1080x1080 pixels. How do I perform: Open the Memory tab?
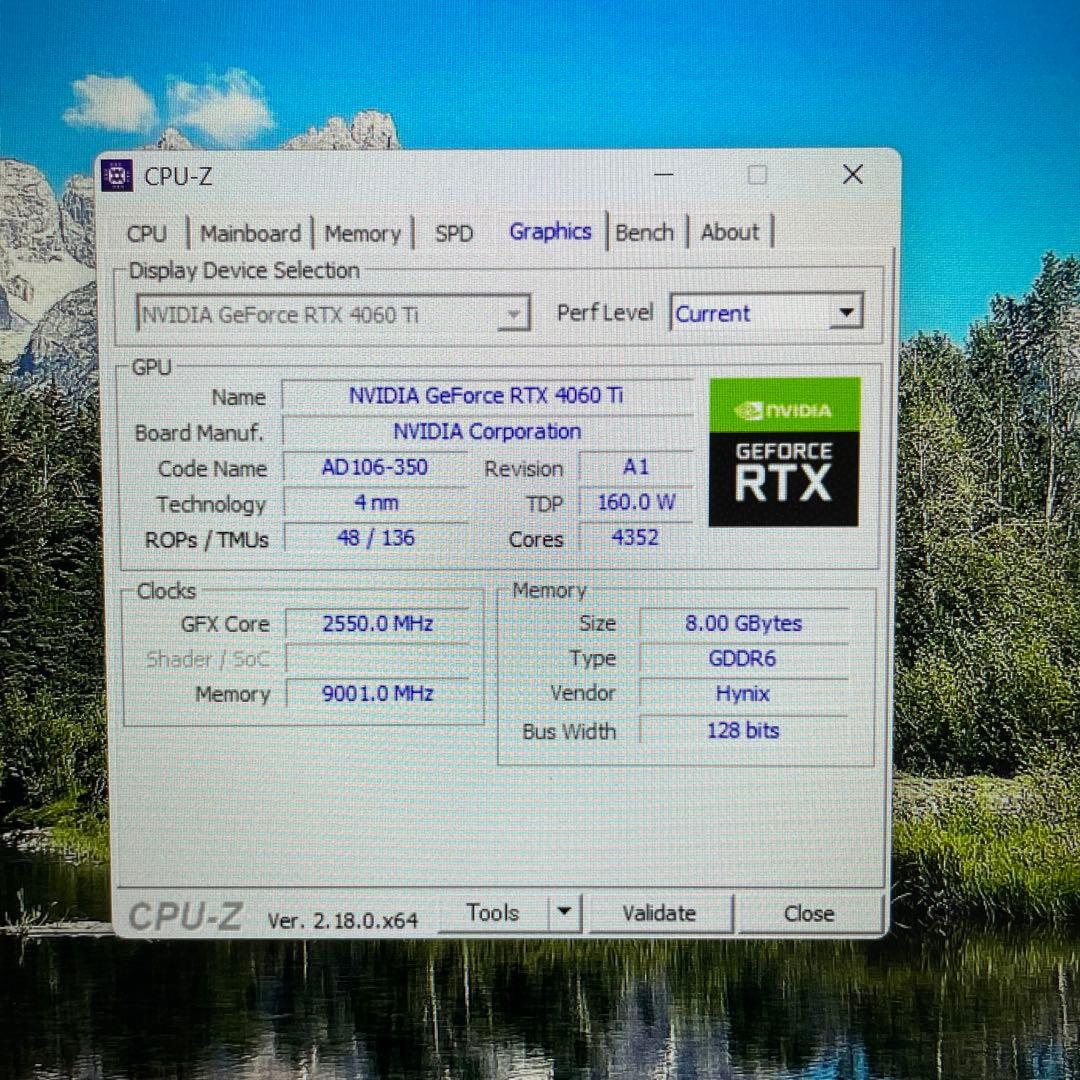tap(363, 232)
